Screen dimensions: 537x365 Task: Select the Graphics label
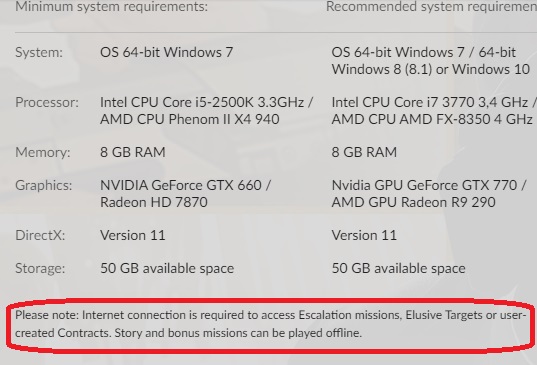pos(44,186)
